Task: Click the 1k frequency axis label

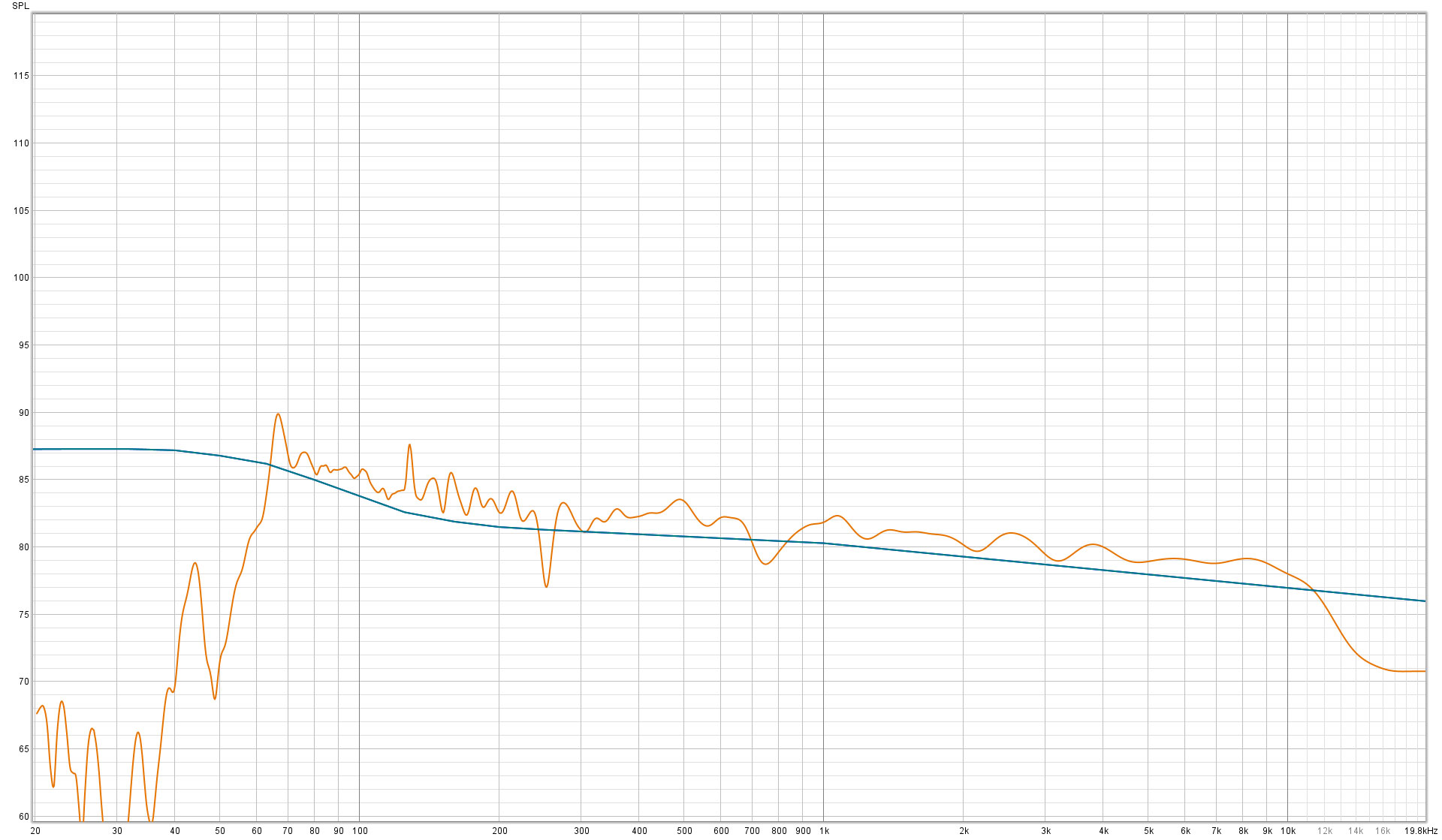Action: [824, 831]
